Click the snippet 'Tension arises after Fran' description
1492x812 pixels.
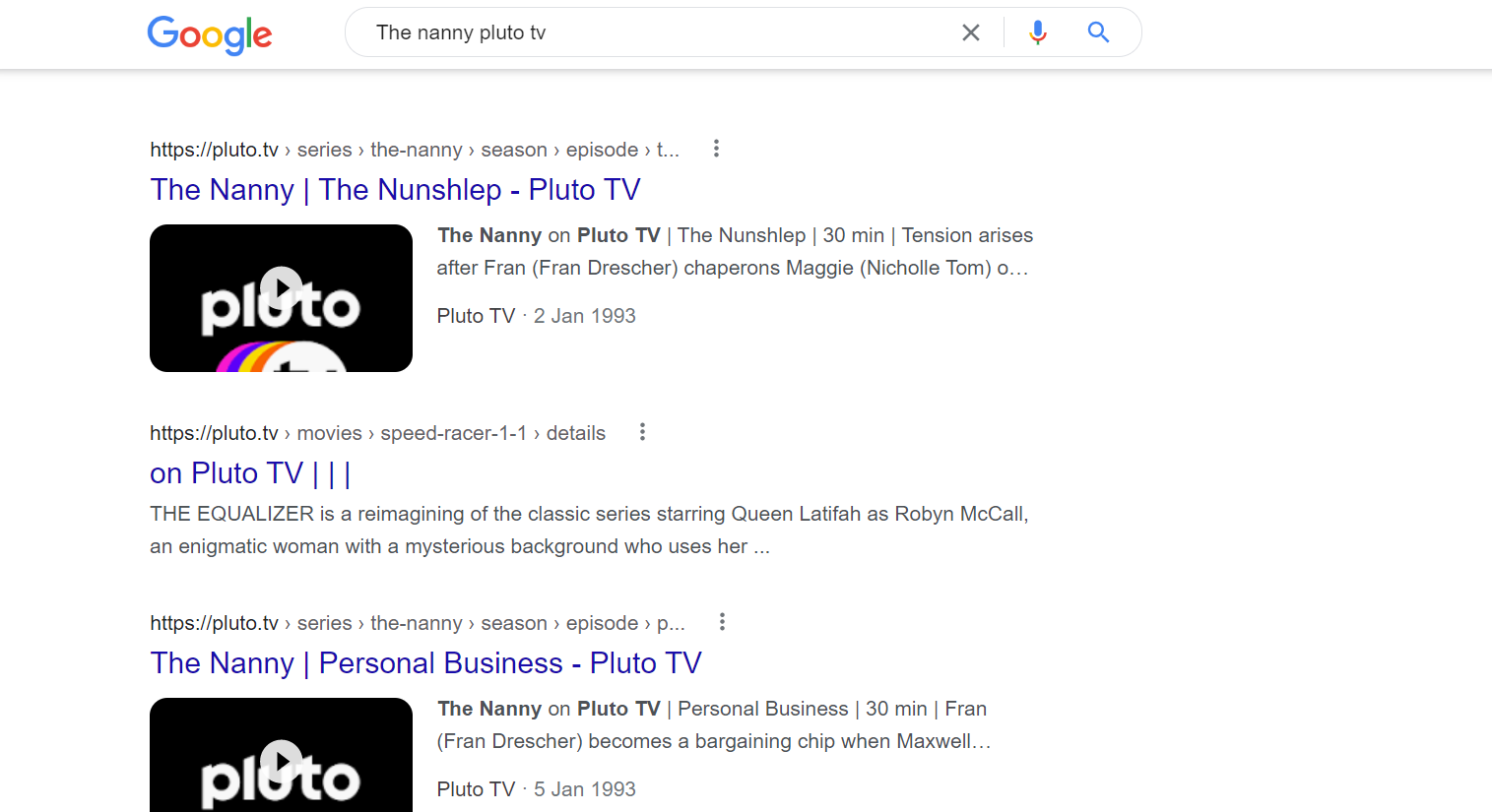point(735,251)
